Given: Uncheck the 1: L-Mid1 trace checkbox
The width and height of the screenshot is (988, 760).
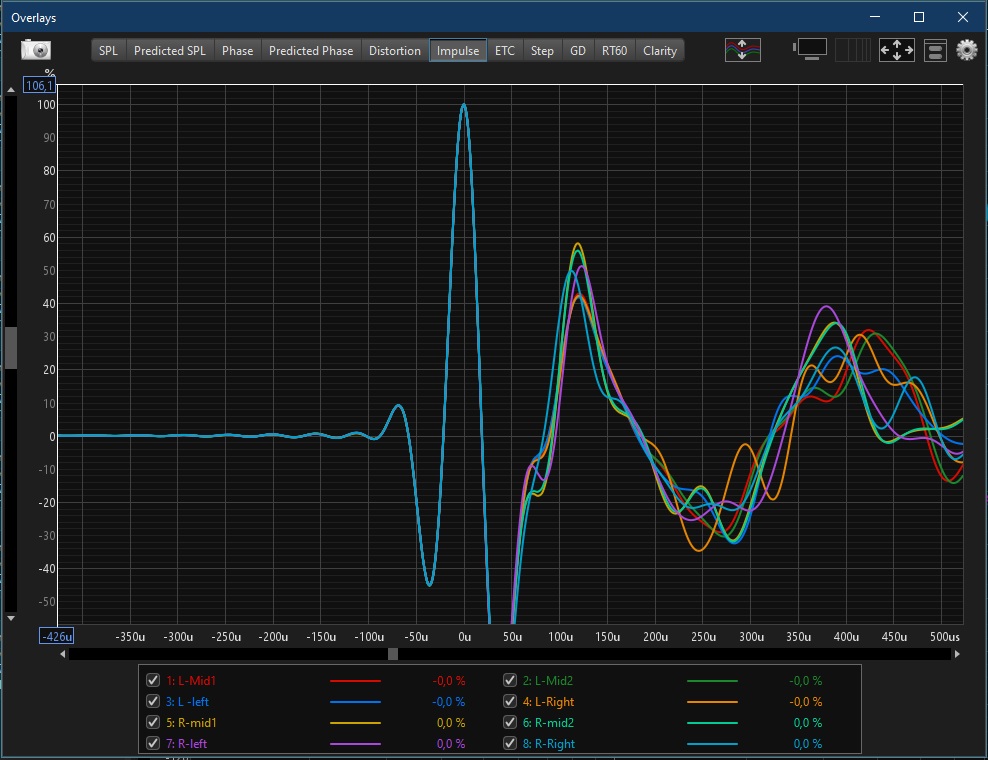Looking at the screenshot, I should tap(153, 680).
